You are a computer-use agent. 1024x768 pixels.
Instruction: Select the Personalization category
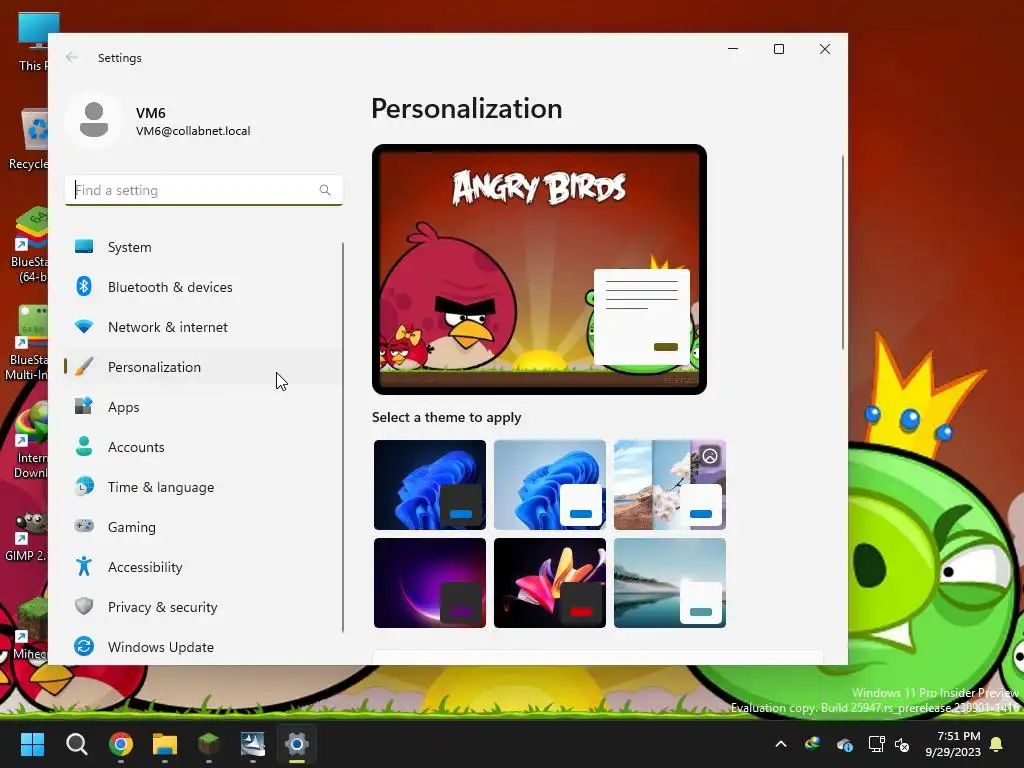(x=202, y=367)
